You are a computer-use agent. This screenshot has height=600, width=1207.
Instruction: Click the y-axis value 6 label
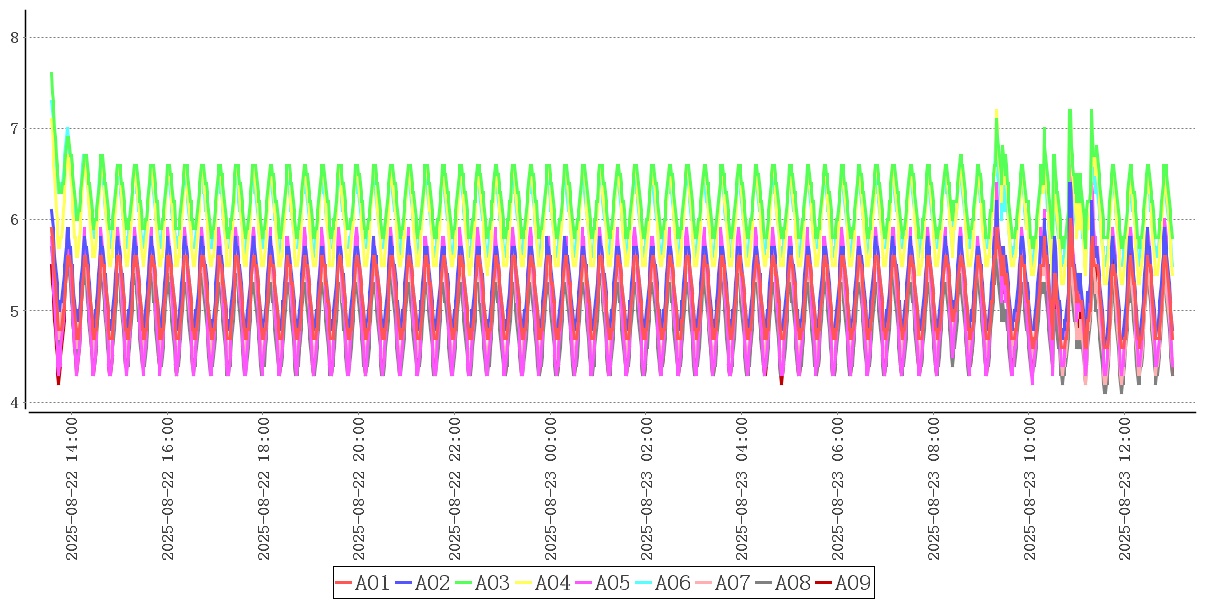coord(14,220)
